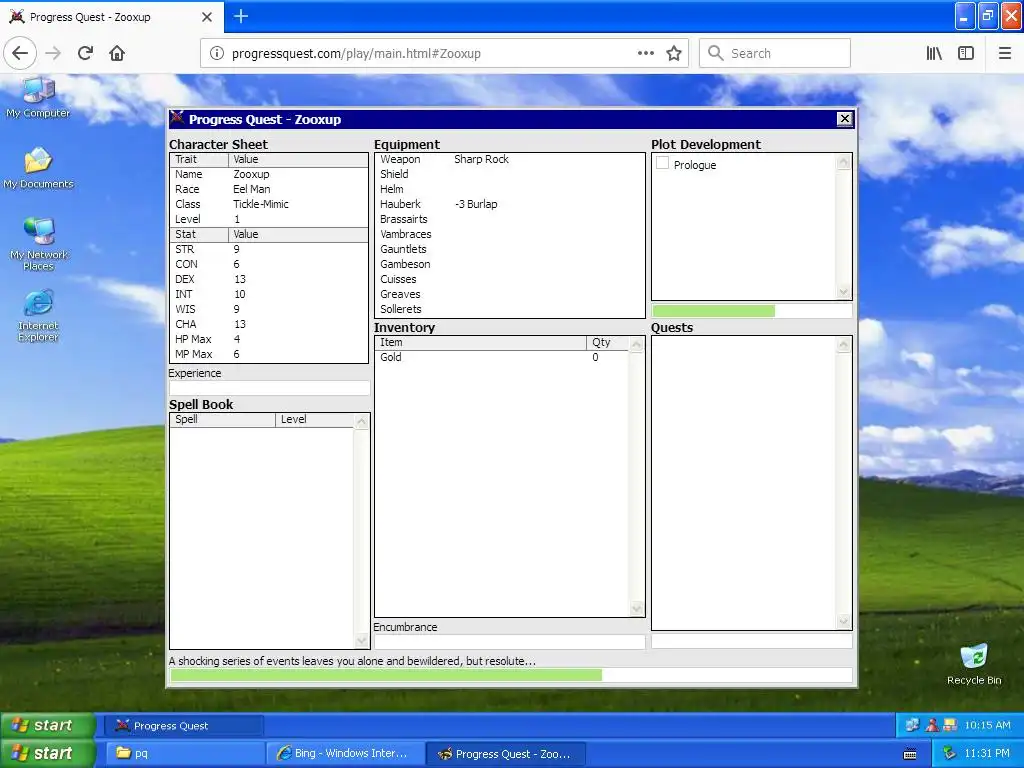This screenshot has width=1024, height=768.
Task: Go back with the browser back arrow
Action: pyautogui.click(x=20, y=53)
